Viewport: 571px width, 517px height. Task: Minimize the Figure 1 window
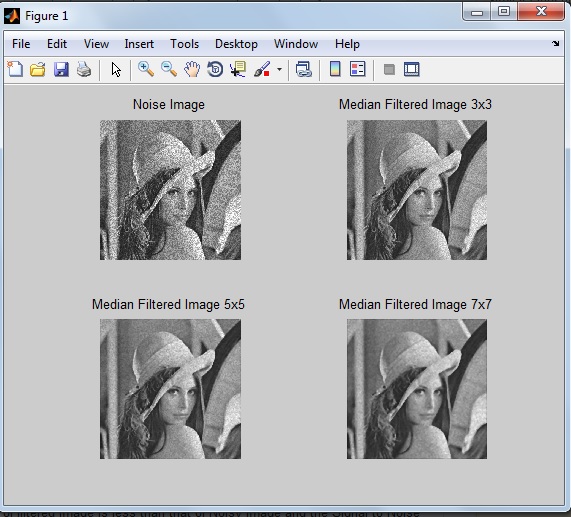pos(477,12)
